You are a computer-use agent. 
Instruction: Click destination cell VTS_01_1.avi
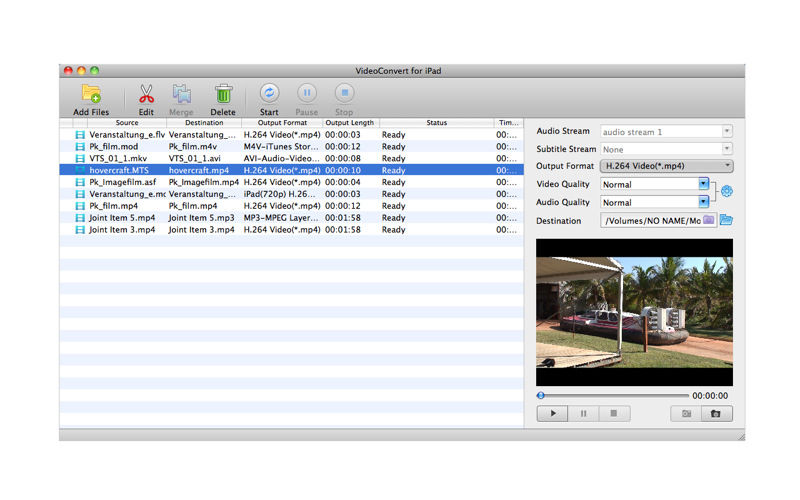tap(194, 159)
